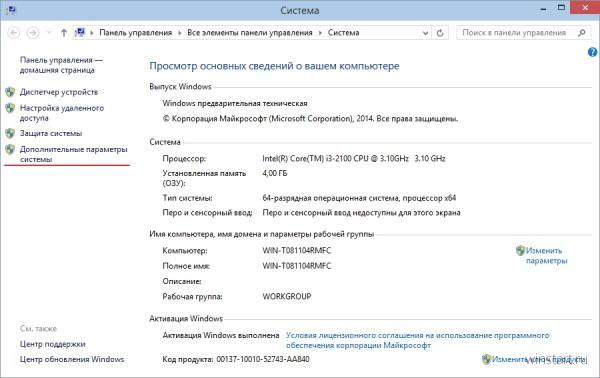Open 'Защита системы' link

[x=51, y=133]
